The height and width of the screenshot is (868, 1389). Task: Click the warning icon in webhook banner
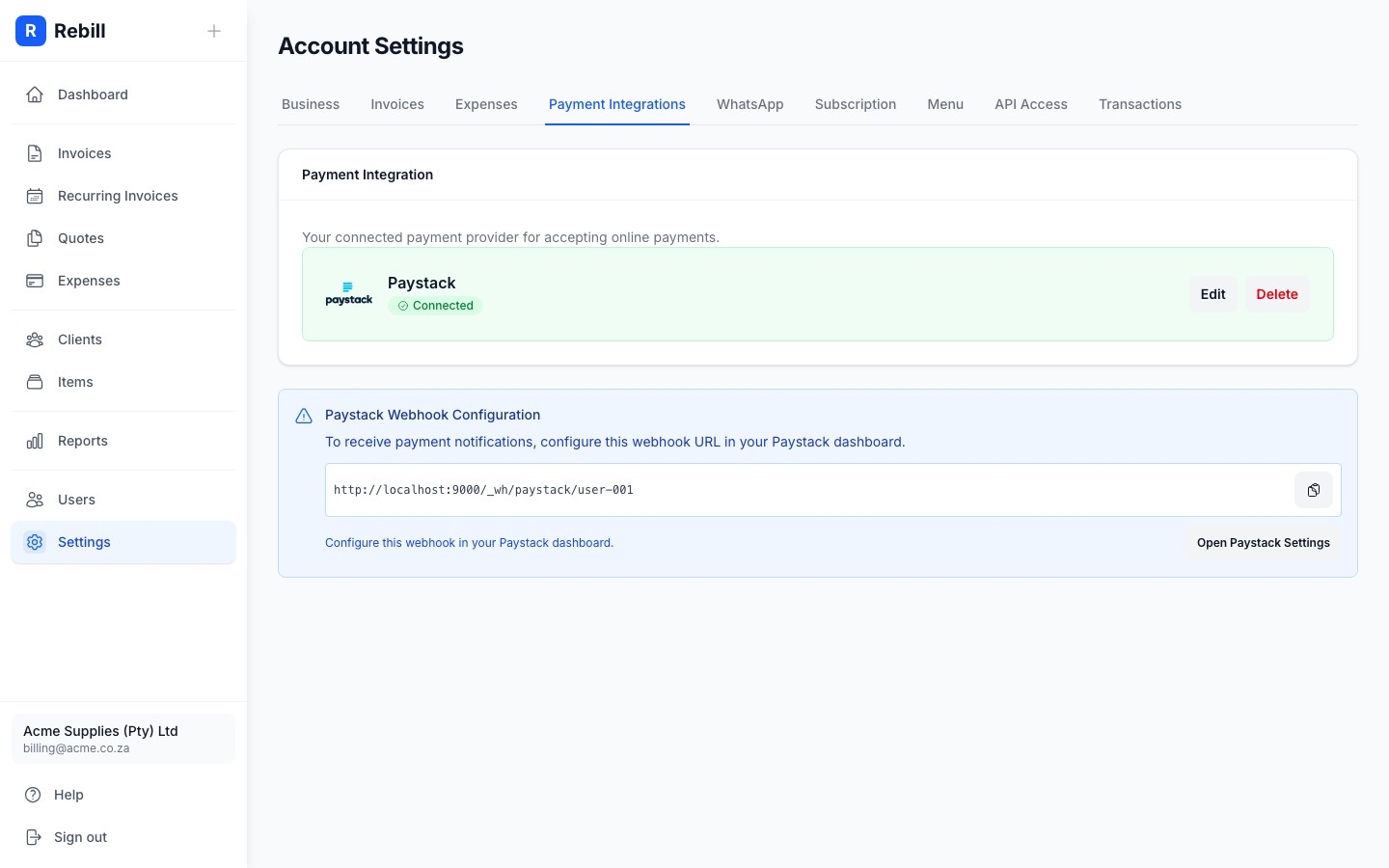(304, 416)
